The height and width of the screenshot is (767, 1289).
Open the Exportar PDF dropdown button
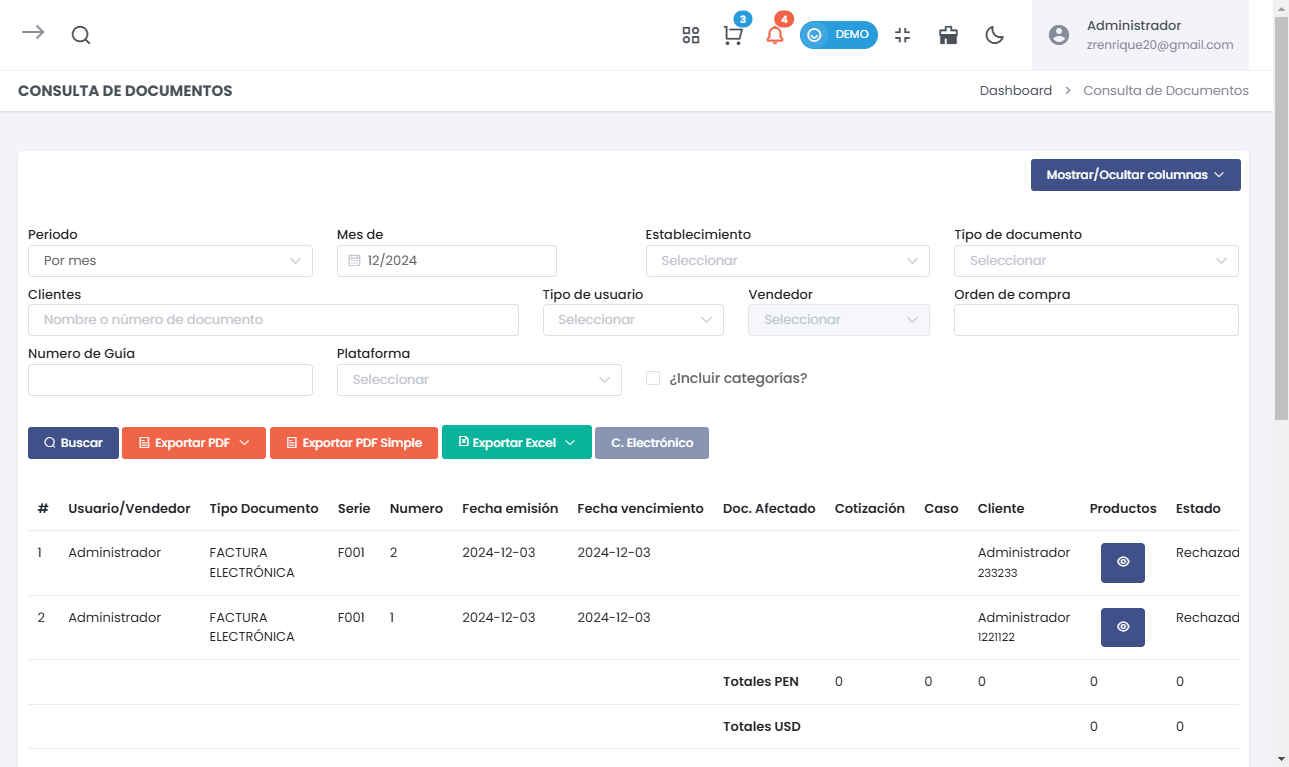[x=194, y=443]
